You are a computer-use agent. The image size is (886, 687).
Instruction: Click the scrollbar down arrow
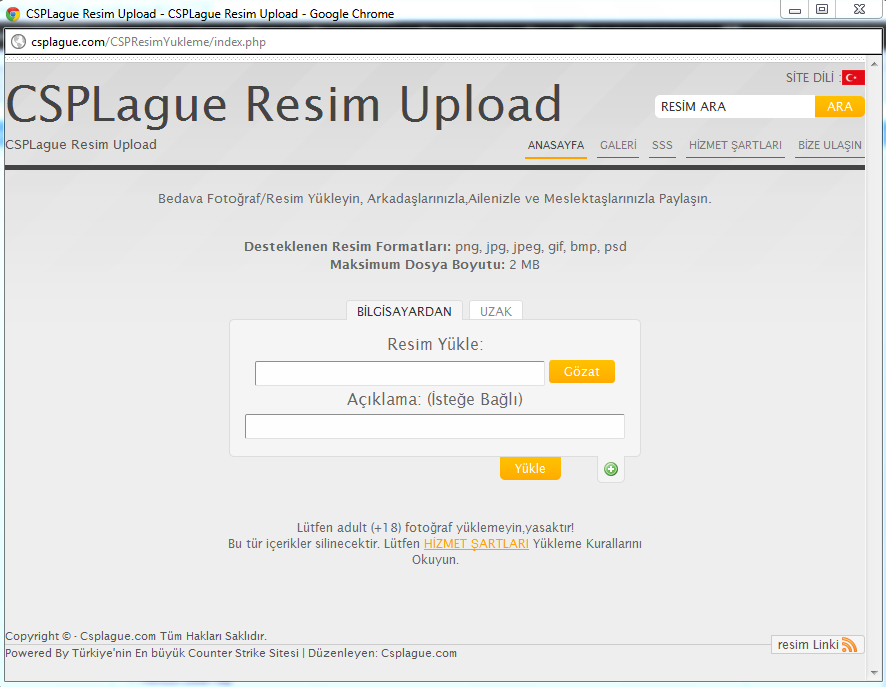click(x=874, y=672)
